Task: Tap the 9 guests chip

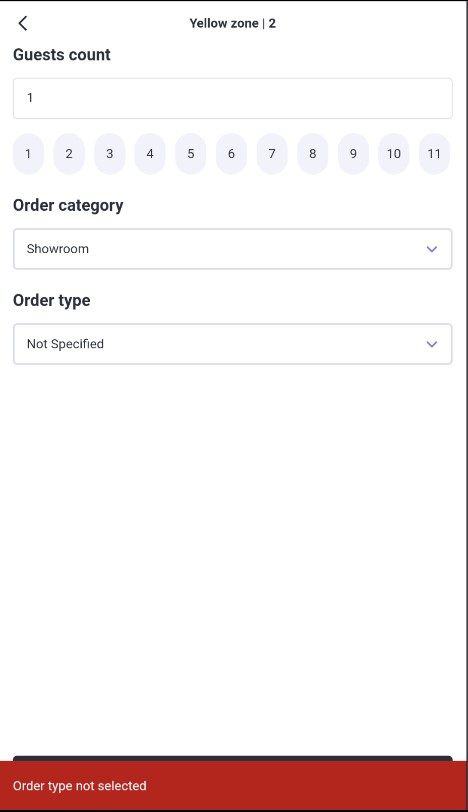Action: pyautogui.click(x=353, y=154)
